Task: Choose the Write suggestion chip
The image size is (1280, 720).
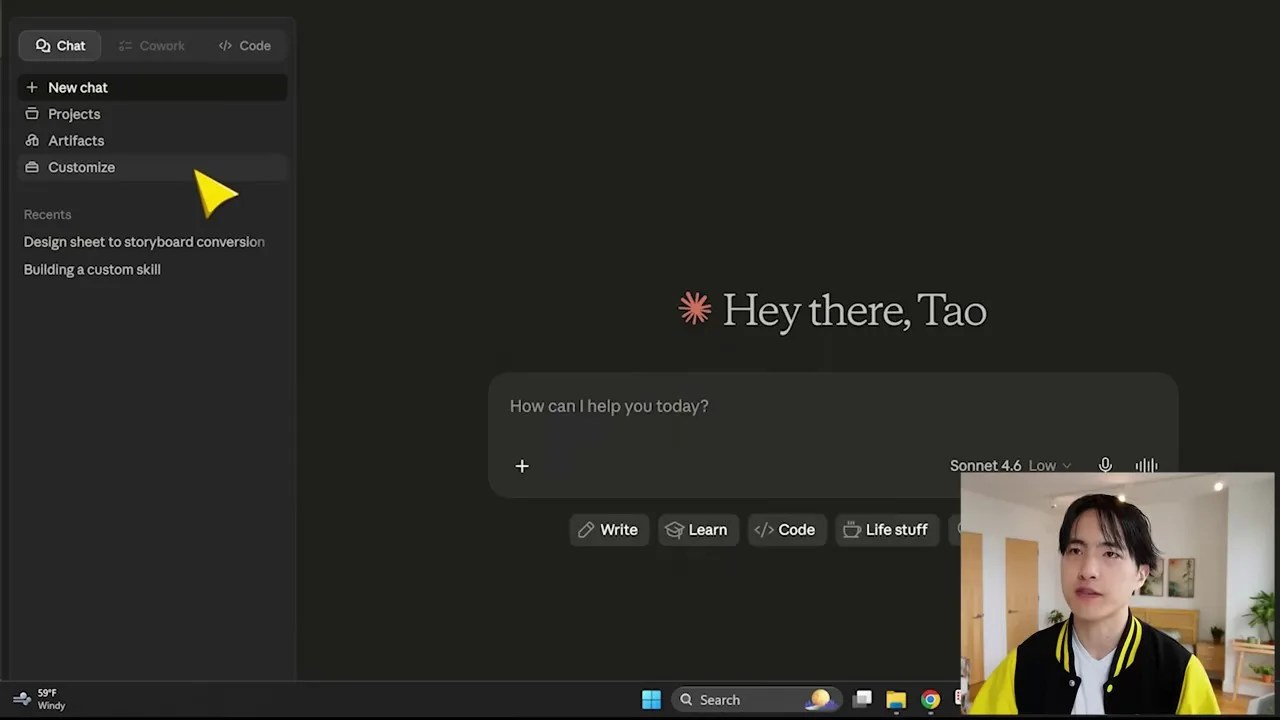Action: [x=608, y=530]
